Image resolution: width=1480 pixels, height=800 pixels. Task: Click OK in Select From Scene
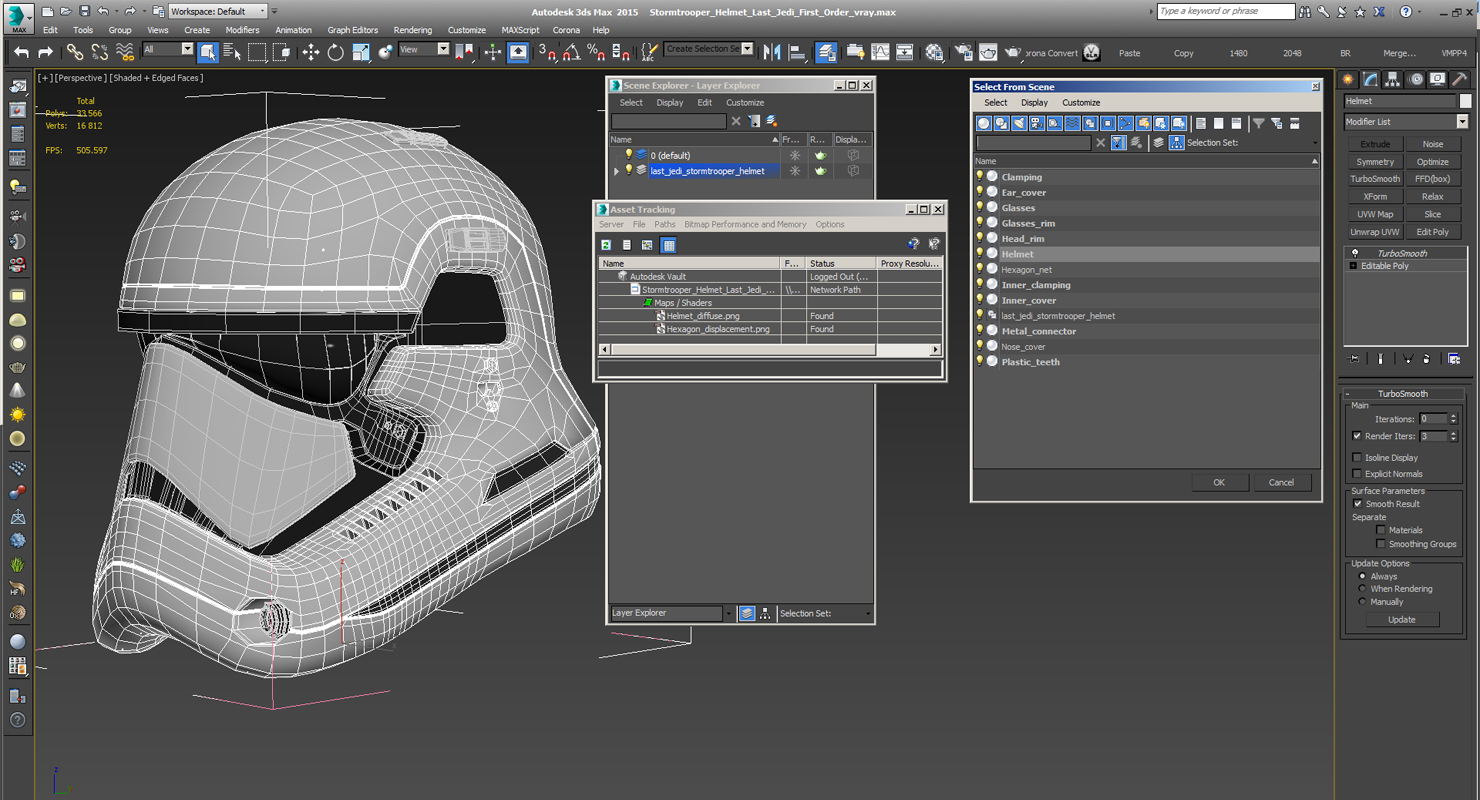(1219, 482)
